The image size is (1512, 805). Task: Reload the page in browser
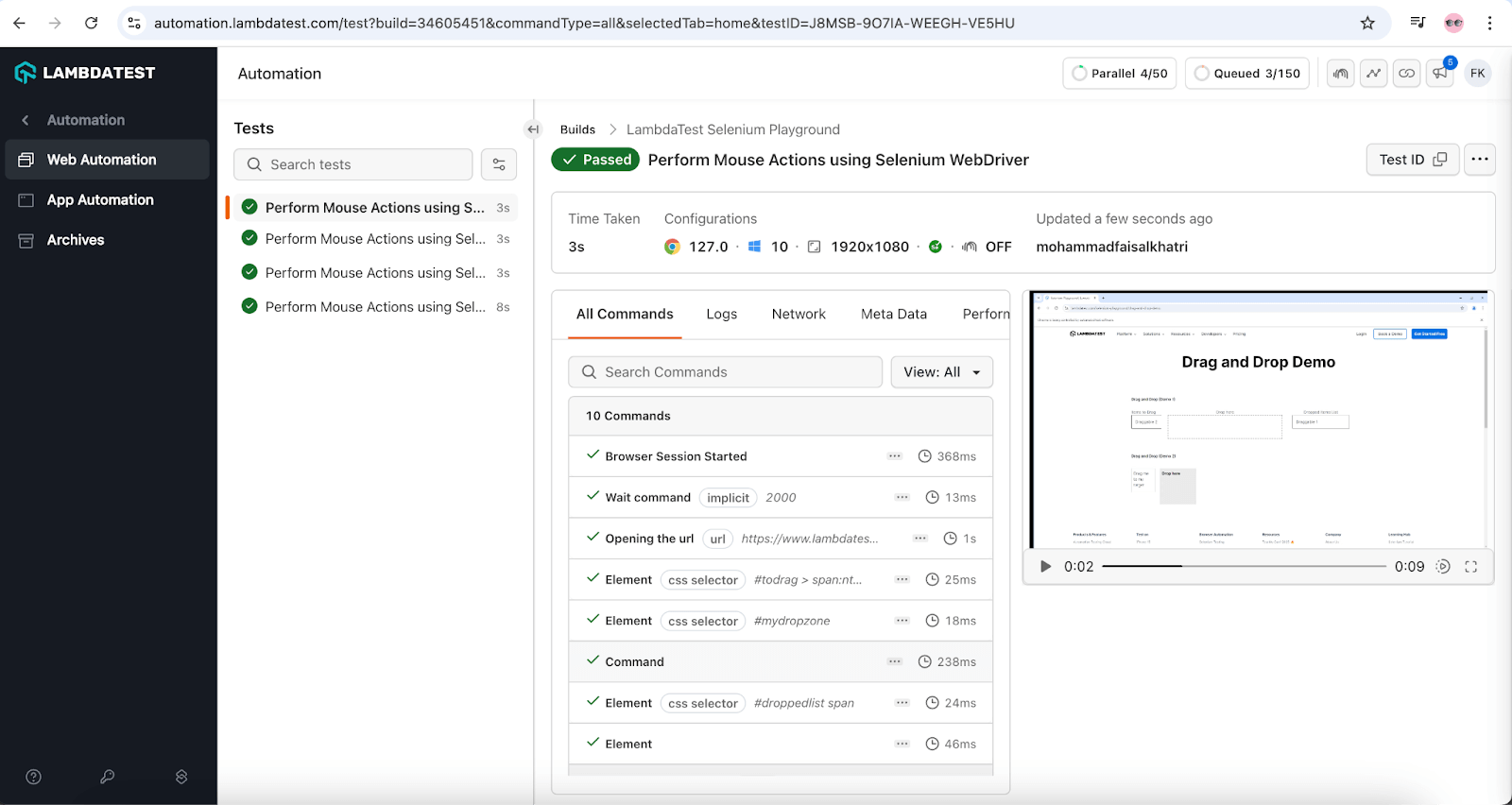click(91, 23)
